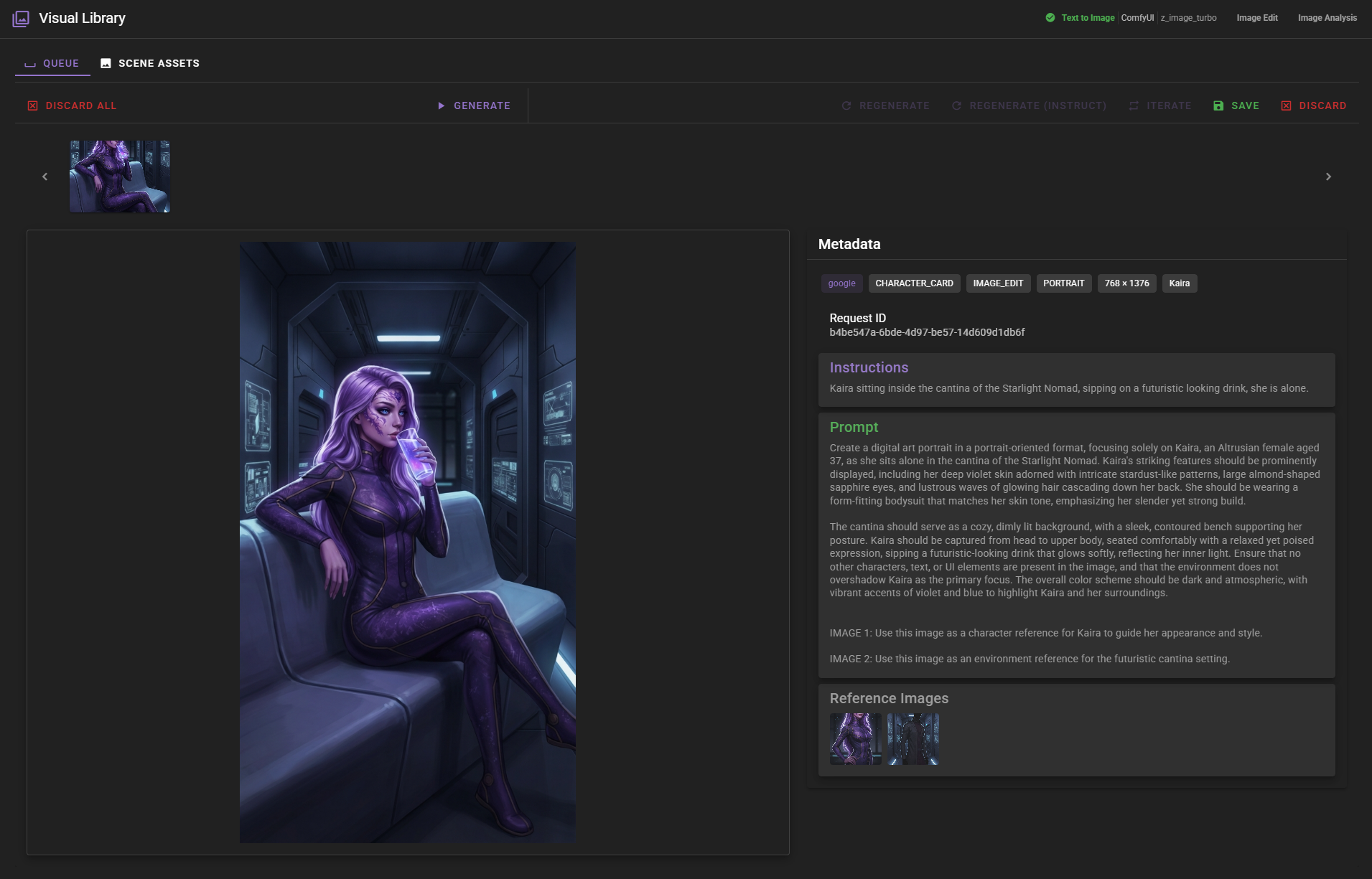Go to previous image with left chevron
The width and height of the screenshot is (1372, 879).
tap(45, 176)
